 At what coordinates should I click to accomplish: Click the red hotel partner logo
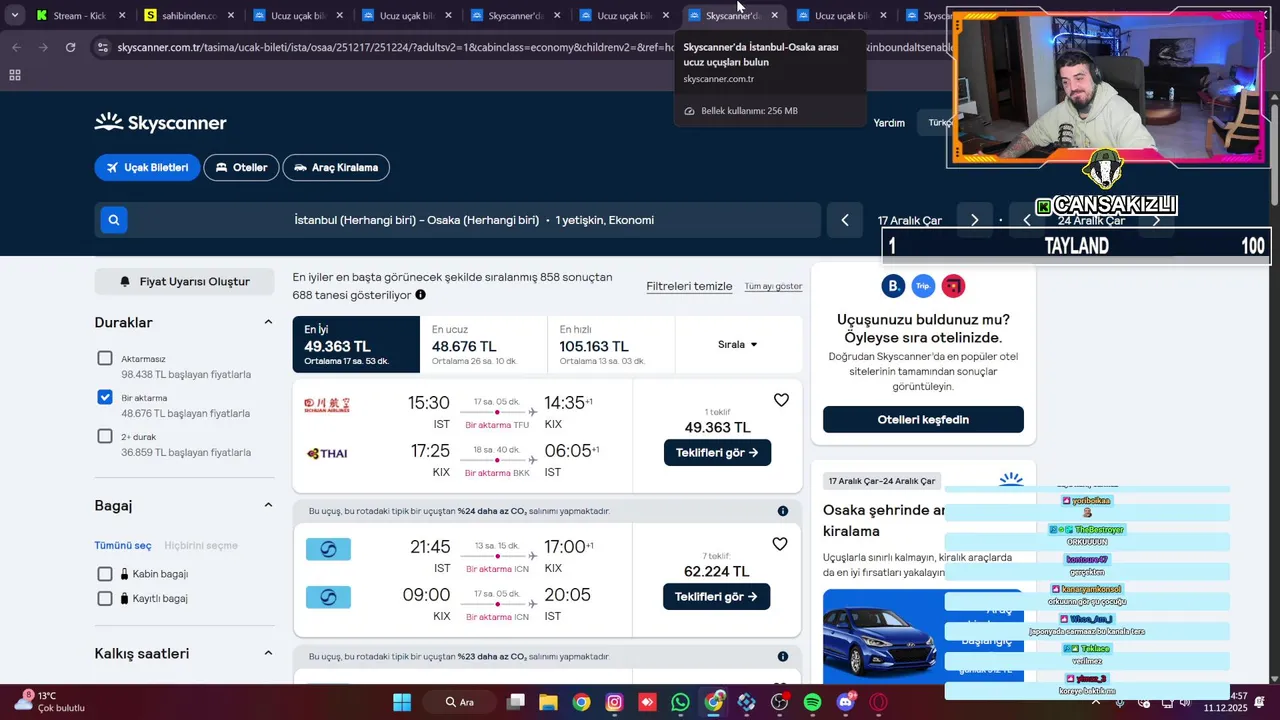(x=953, y=286)
